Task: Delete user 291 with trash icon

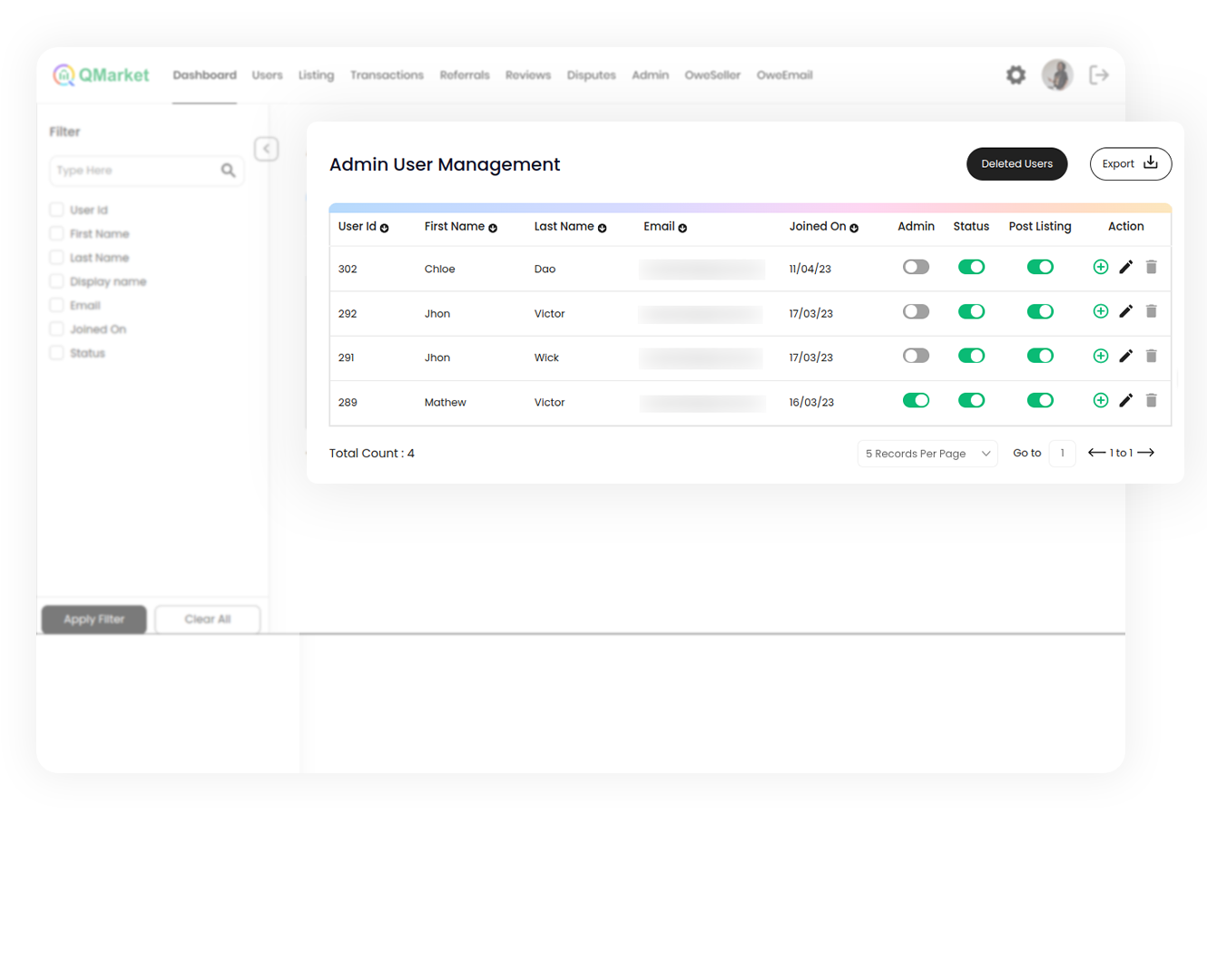Action: coord(1151,356)
